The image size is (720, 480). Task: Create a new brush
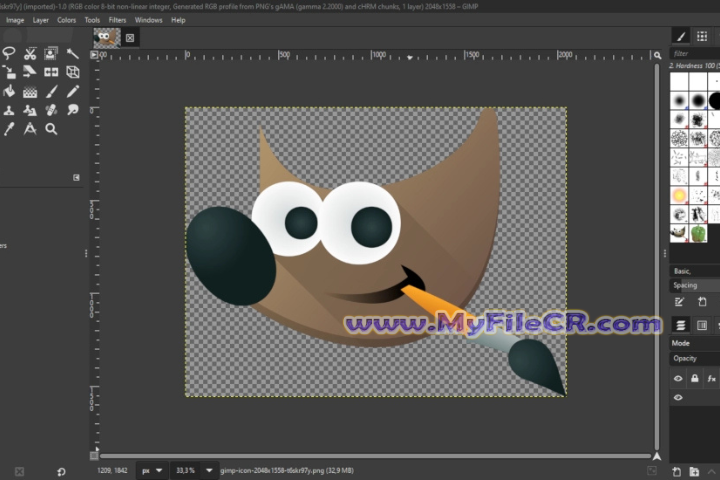[x=702, y=302]
